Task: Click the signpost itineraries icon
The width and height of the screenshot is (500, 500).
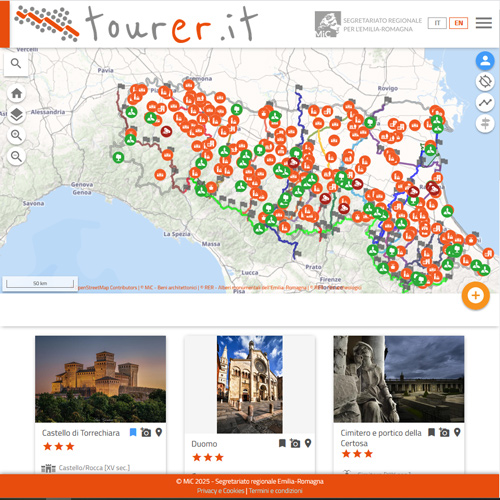Action: pos(485,124)
